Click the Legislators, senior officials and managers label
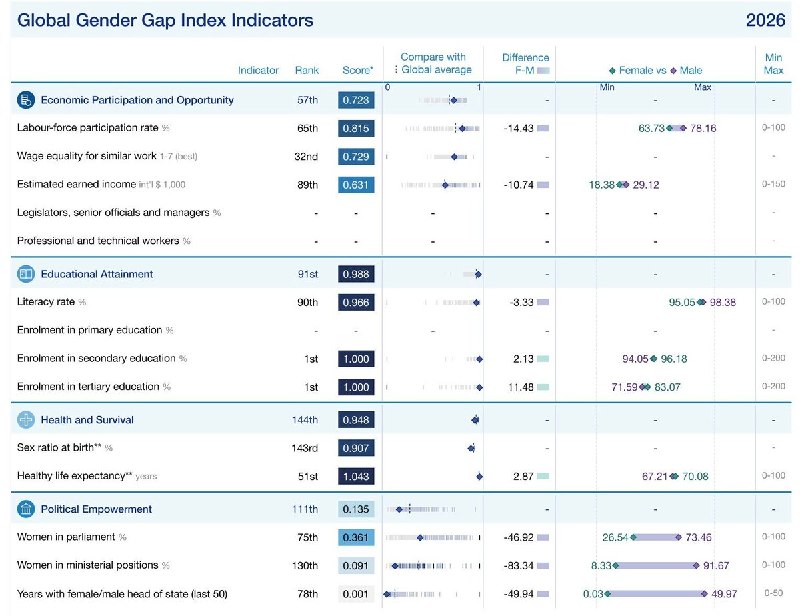The height and width of the screenshot is (616, 800). coord(119,212)
